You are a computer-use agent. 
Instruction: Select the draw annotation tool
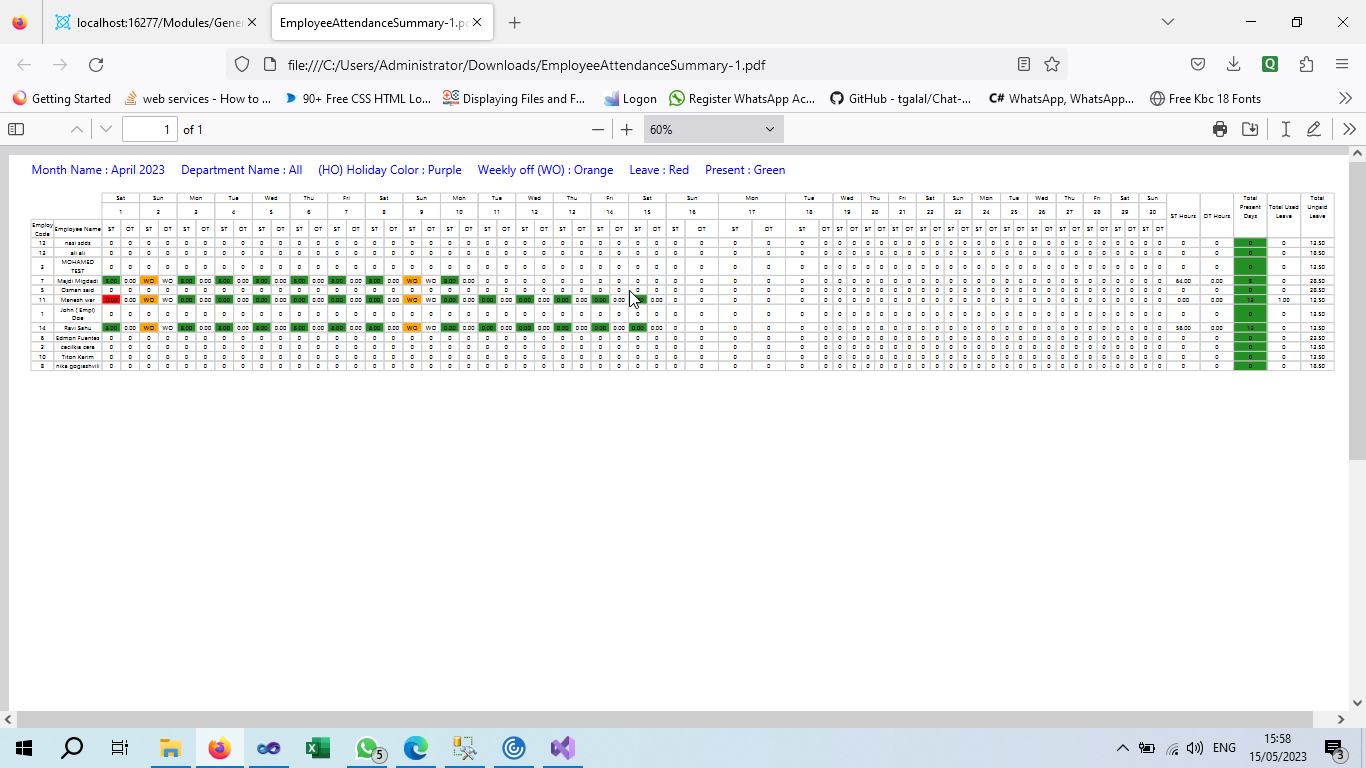(x=1314, y=129)
